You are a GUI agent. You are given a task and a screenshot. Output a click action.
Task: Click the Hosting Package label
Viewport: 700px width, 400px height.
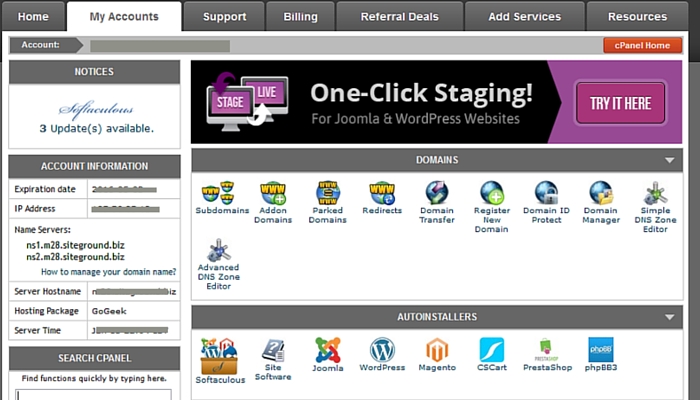click(46, 311)
